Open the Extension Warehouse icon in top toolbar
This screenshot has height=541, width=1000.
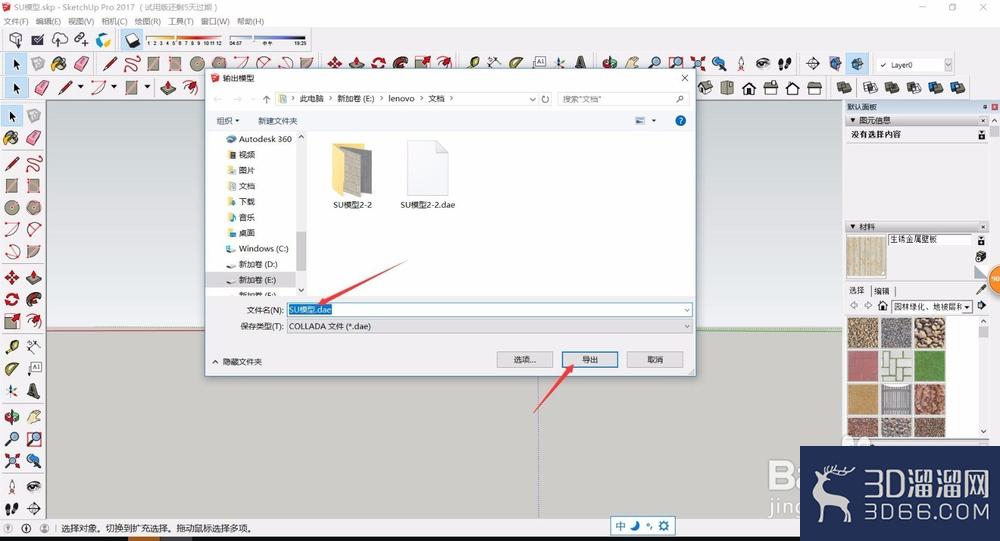click(103, 40)
